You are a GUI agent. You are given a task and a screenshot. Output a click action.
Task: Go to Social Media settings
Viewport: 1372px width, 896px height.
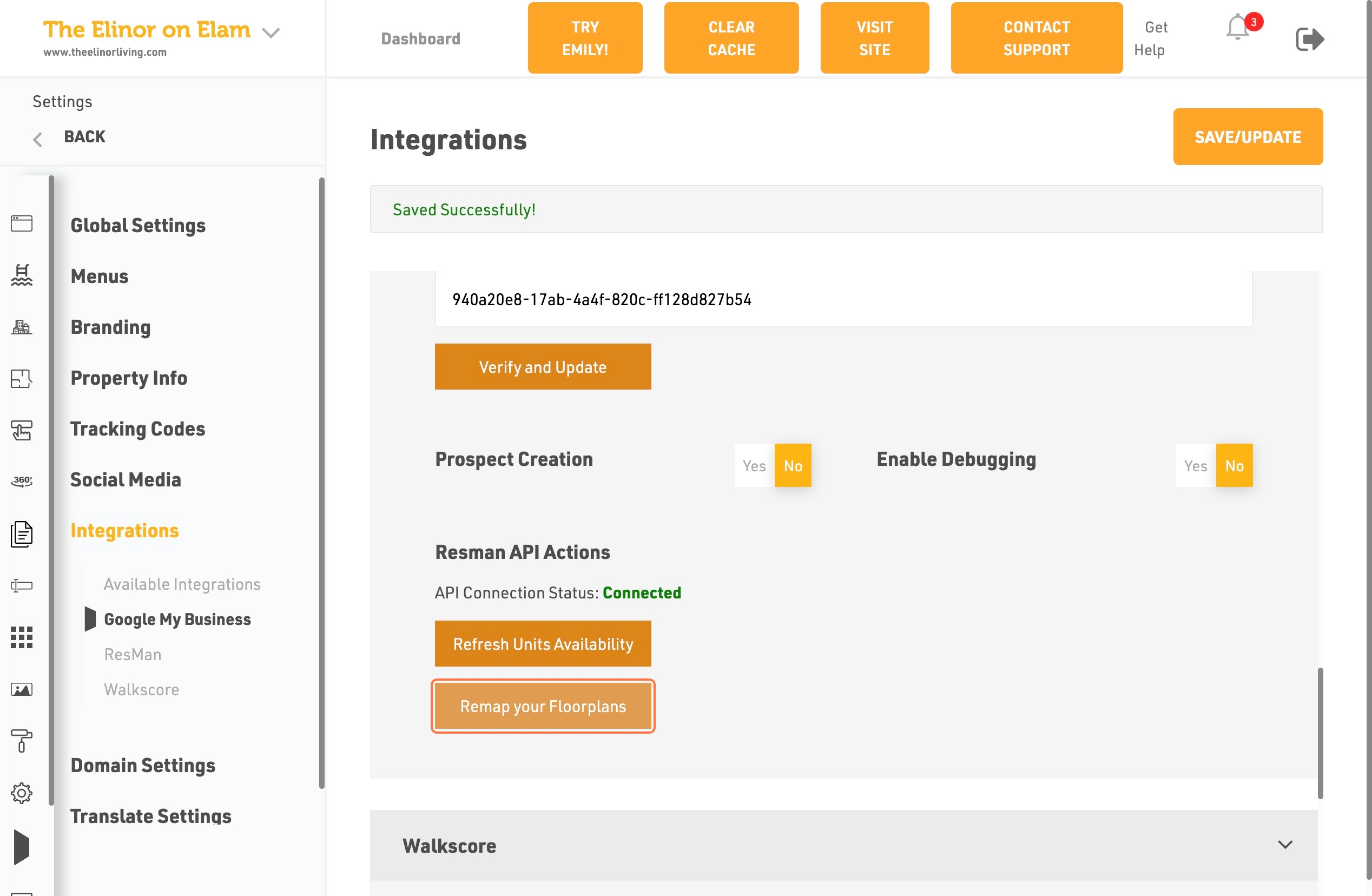coord(126,479)
